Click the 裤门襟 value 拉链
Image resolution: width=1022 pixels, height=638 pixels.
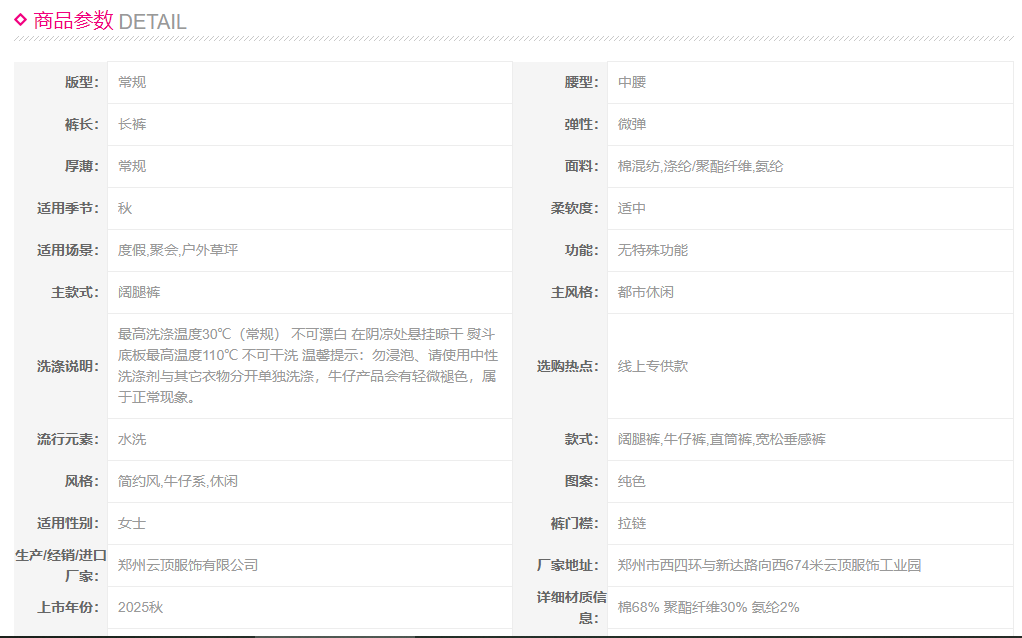pyautogui.click(x=632, y=523)
